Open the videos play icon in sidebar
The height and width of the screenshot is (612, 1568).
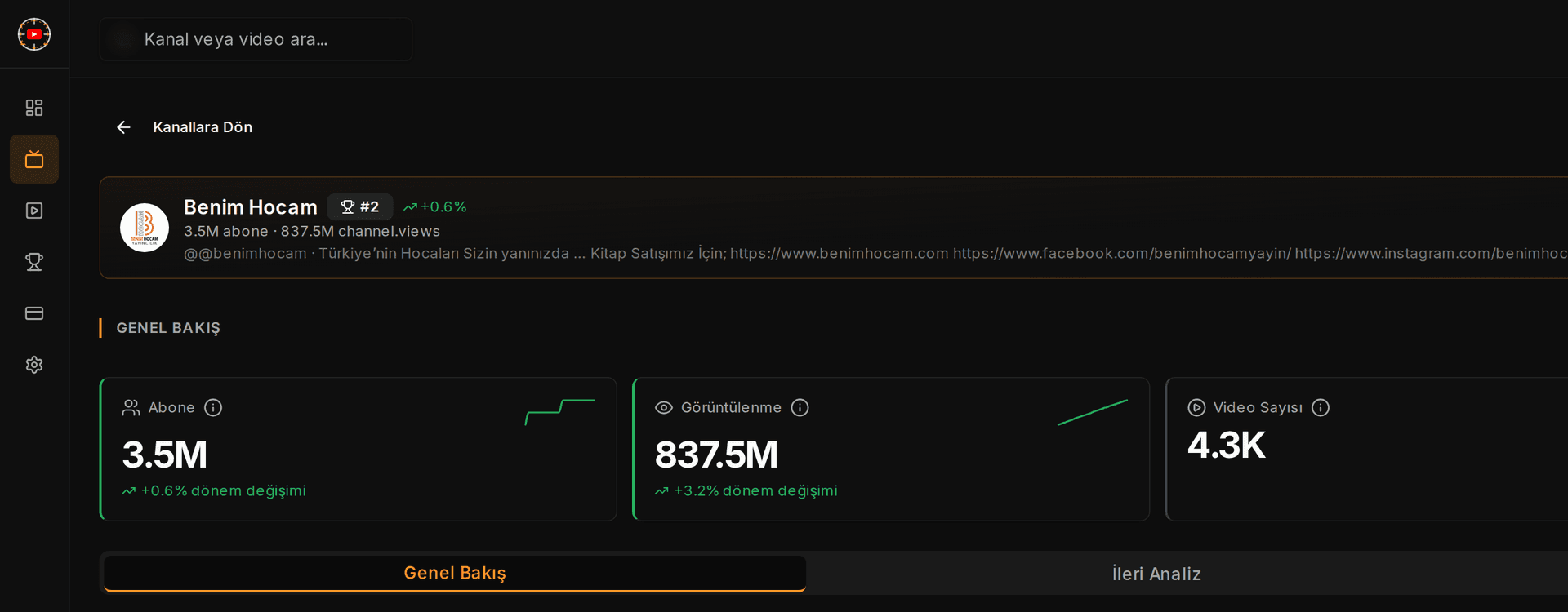(34, 211)
